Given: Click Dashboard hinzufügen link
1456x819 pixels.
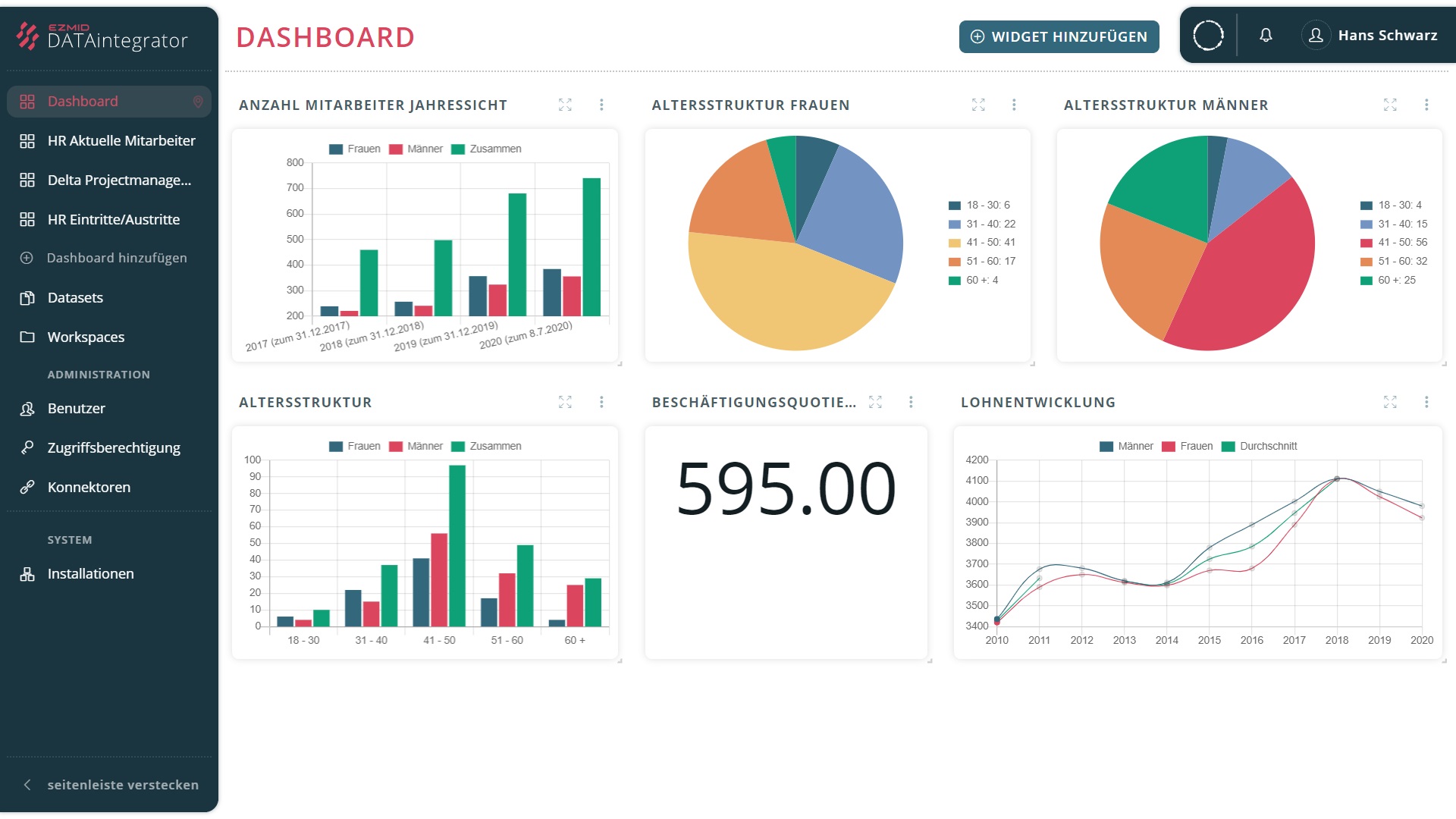Looking at the screenshot, I should coord(117,258).
